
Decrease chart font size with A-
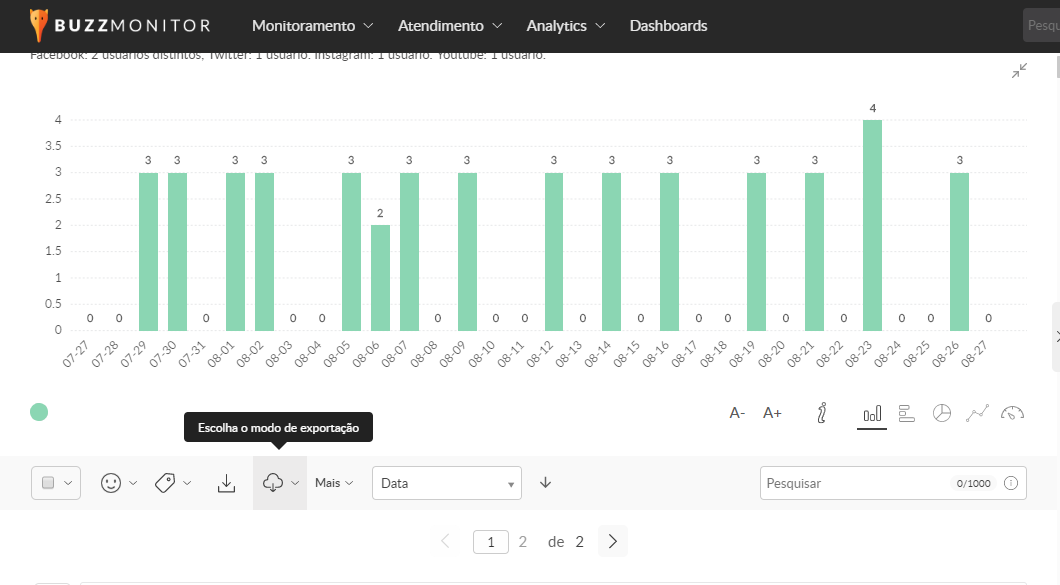(x=737, y=413)
